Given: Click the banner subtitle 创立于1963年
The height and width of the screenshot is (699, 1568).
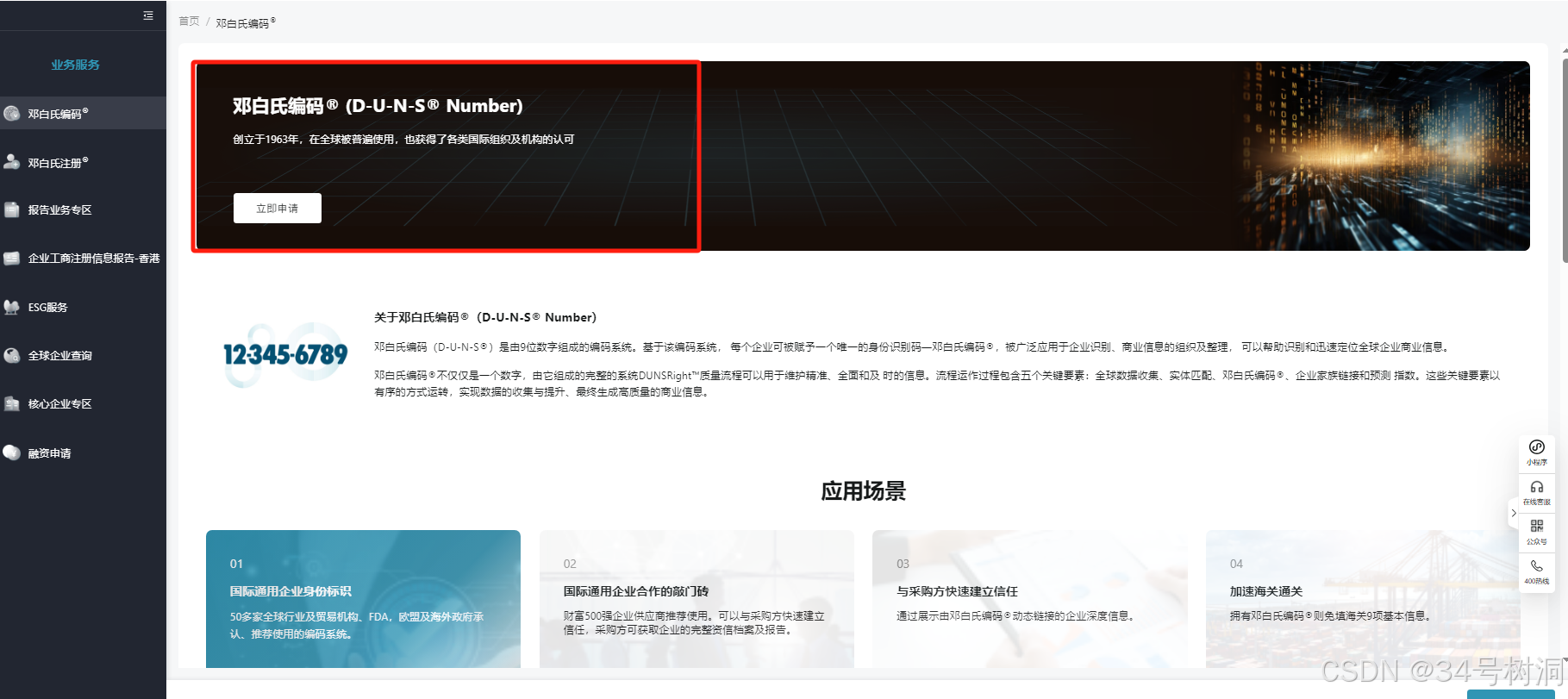Looking at the screenshot, I should point(403,139).
